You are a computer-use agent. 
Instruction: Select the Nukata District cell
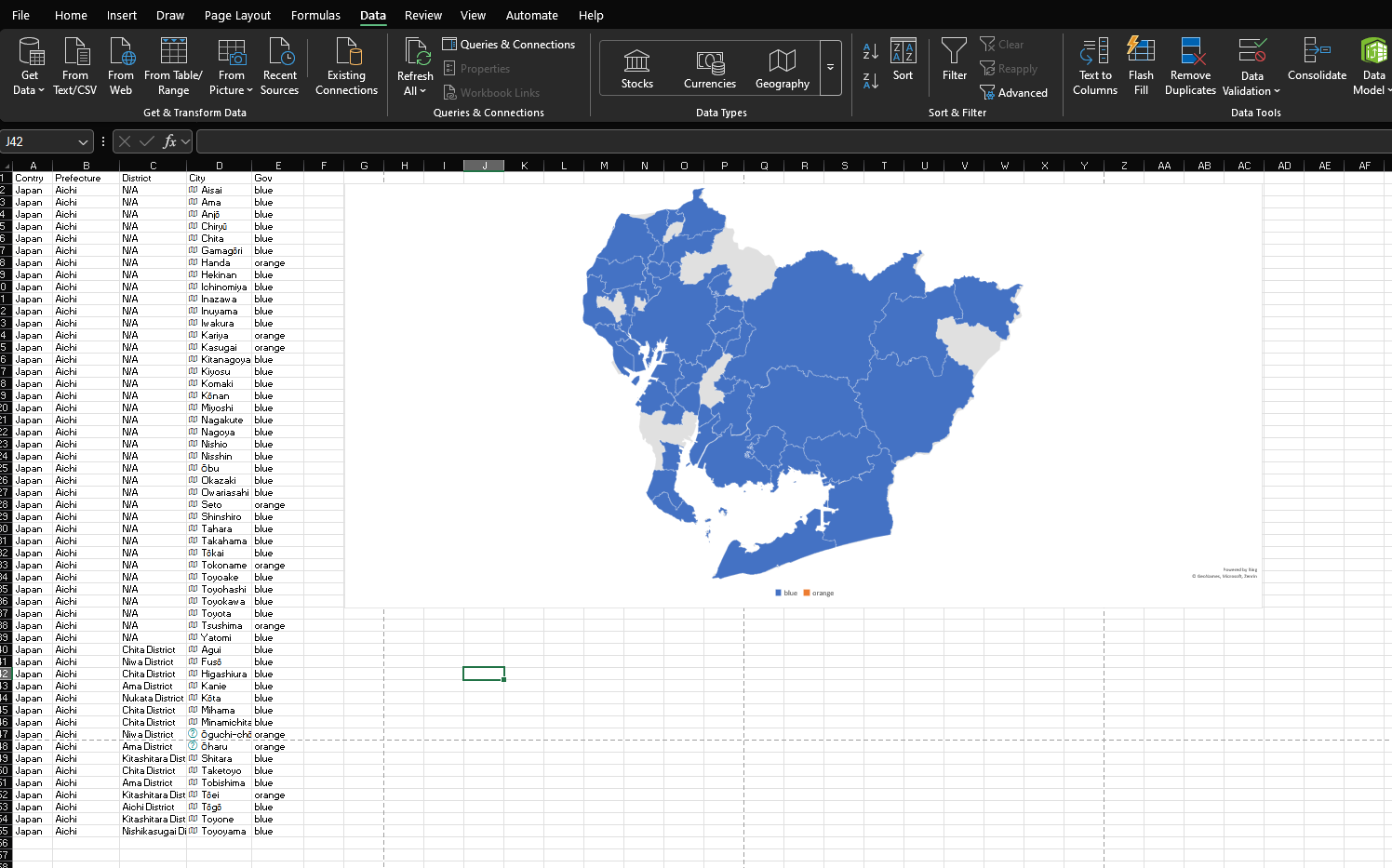click(x=153, y=698)
